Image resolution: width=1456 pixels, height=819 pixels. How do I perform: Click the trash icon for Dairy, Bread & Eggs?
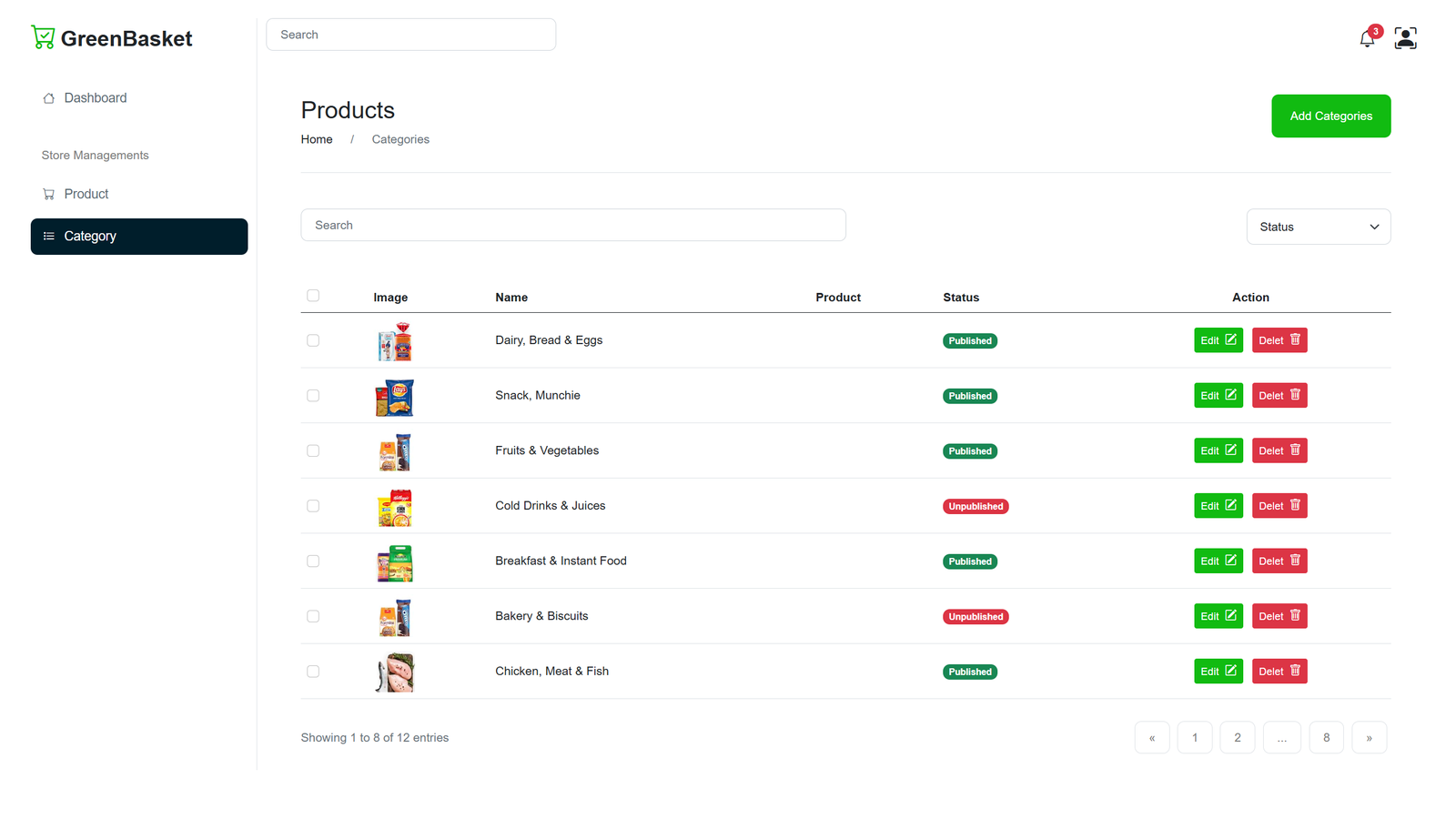point(1295,339)
